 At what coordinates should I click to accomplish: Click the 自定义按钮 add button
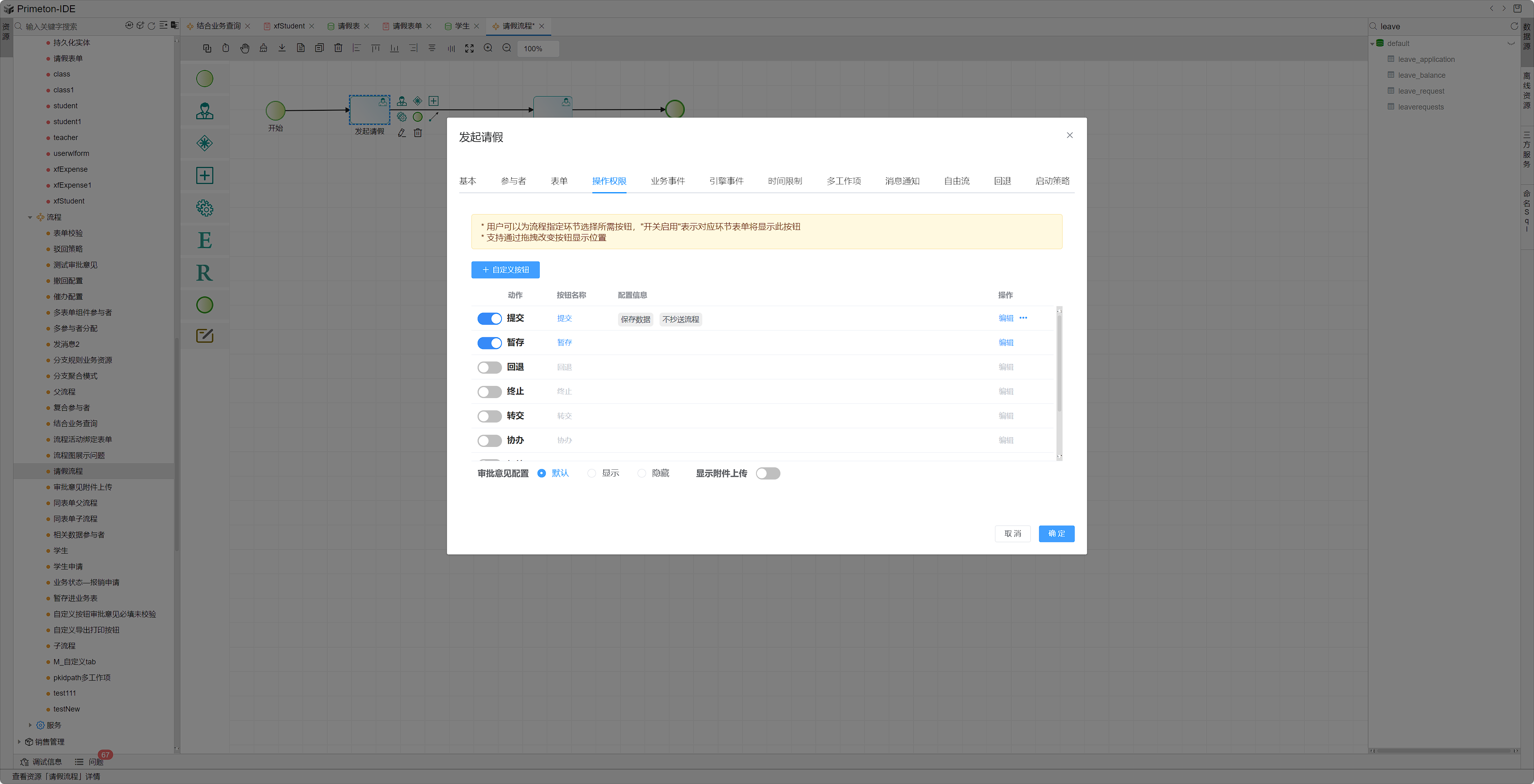(505, 269)
